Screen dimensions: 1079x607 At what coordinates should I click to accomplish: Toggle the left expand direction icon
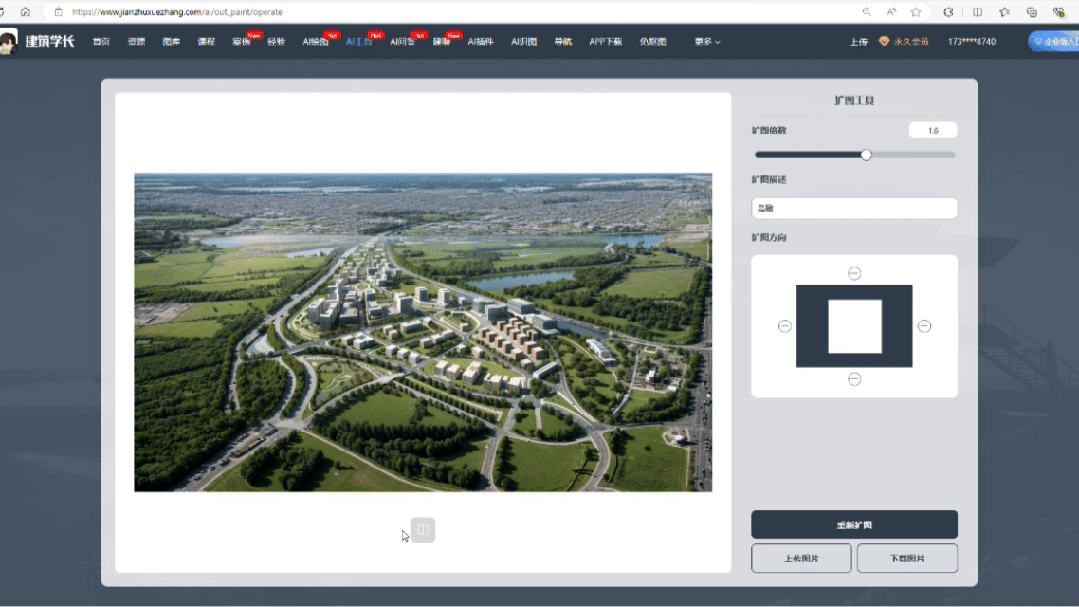tap(784, 326)
